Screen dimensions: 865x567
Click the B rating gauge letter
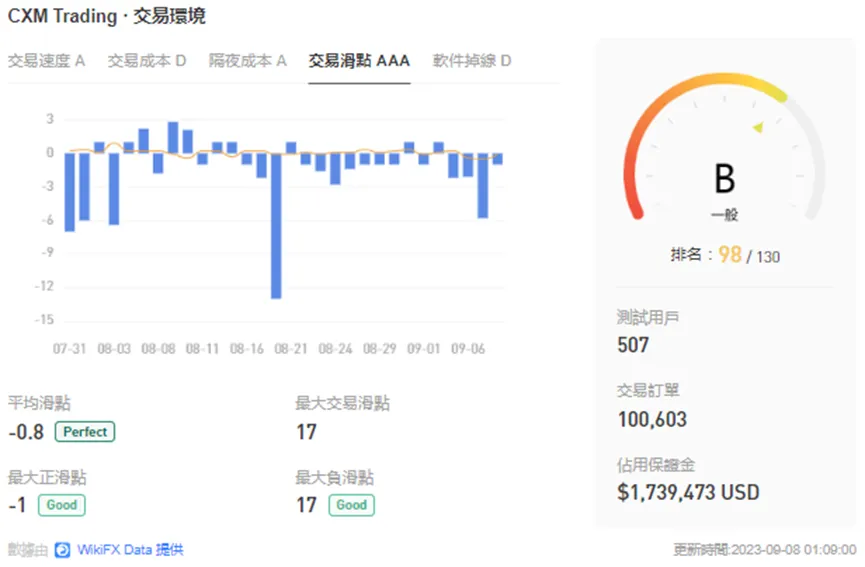click(x=725, y=179)
